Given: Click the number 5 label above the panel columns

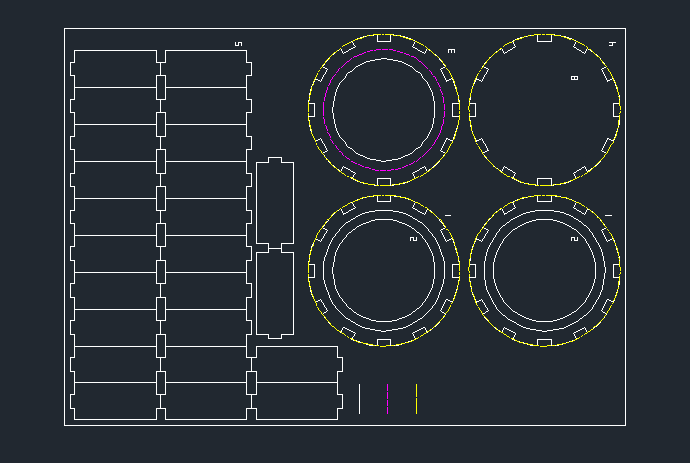Looking at the screenshot, I should pyautogui.click(x=238, y=44).
